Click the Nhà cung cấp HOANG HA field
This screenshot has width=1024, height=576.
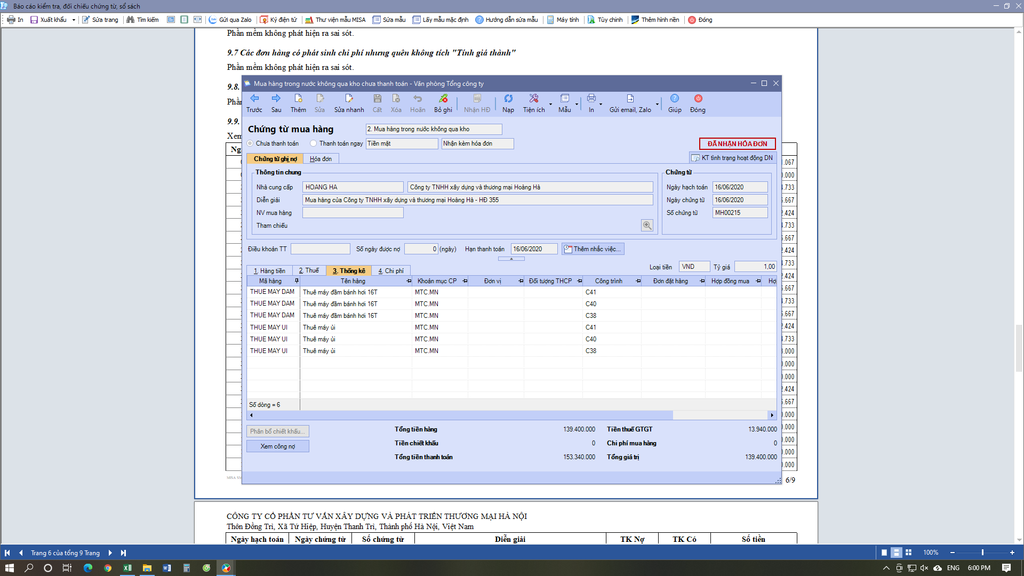(x=353, y=187)
